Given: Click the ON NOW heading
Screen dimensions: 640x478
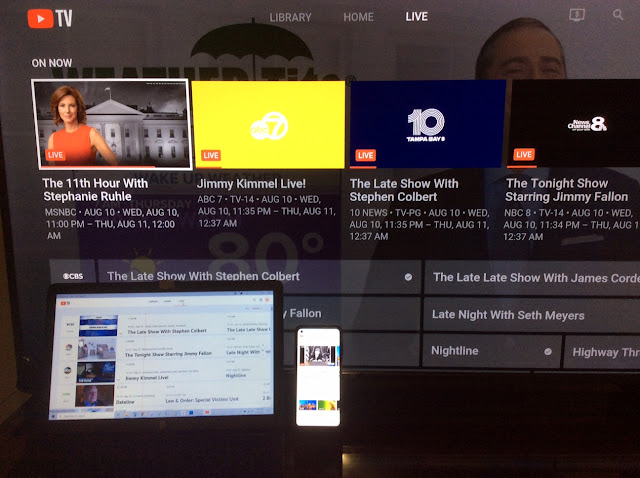Looking at the screenshot, I should tap(52, 63).
